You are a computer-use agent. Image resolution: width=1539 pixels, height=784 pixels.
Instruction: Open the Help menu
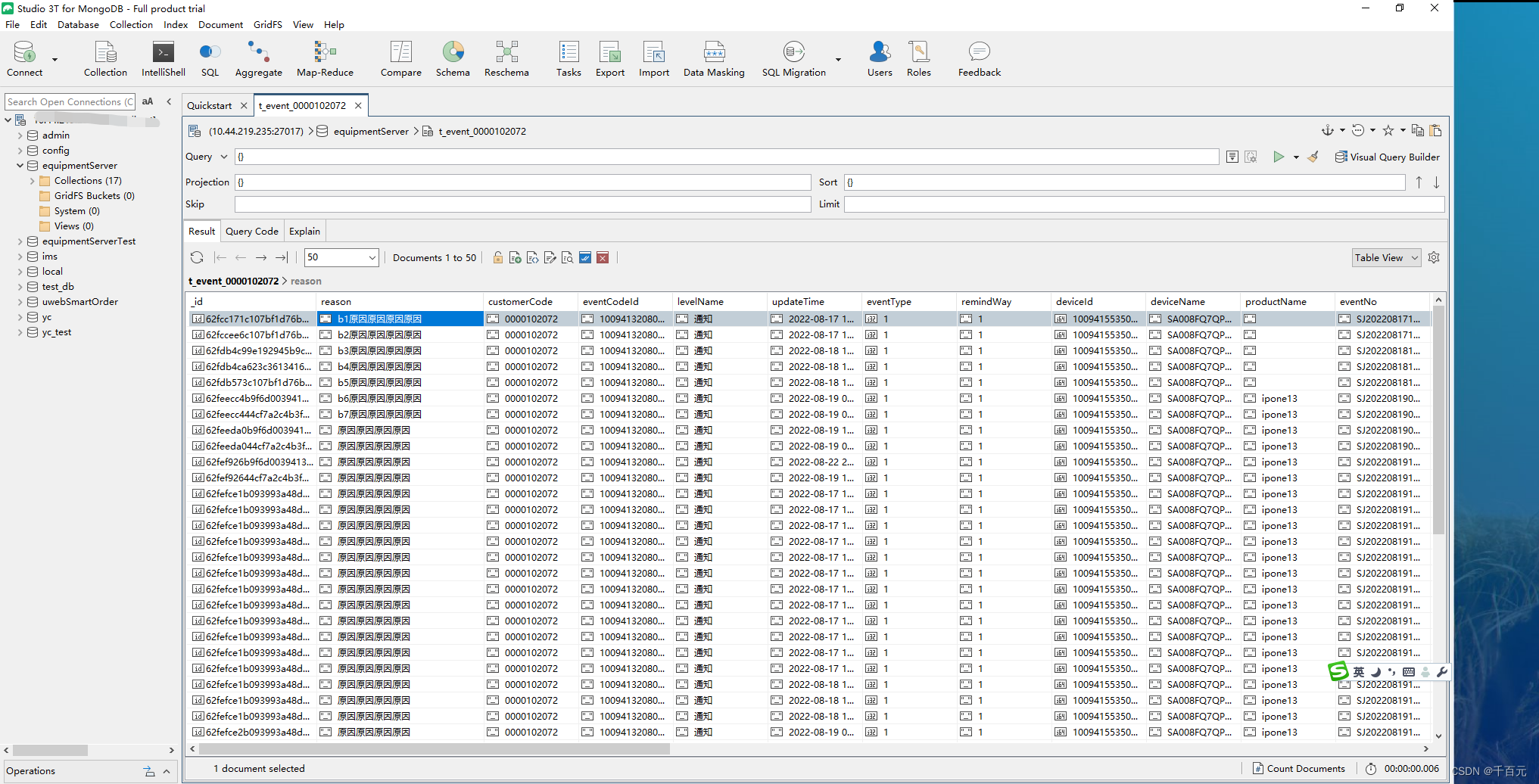pyautogui.click(x=334, y=24)
